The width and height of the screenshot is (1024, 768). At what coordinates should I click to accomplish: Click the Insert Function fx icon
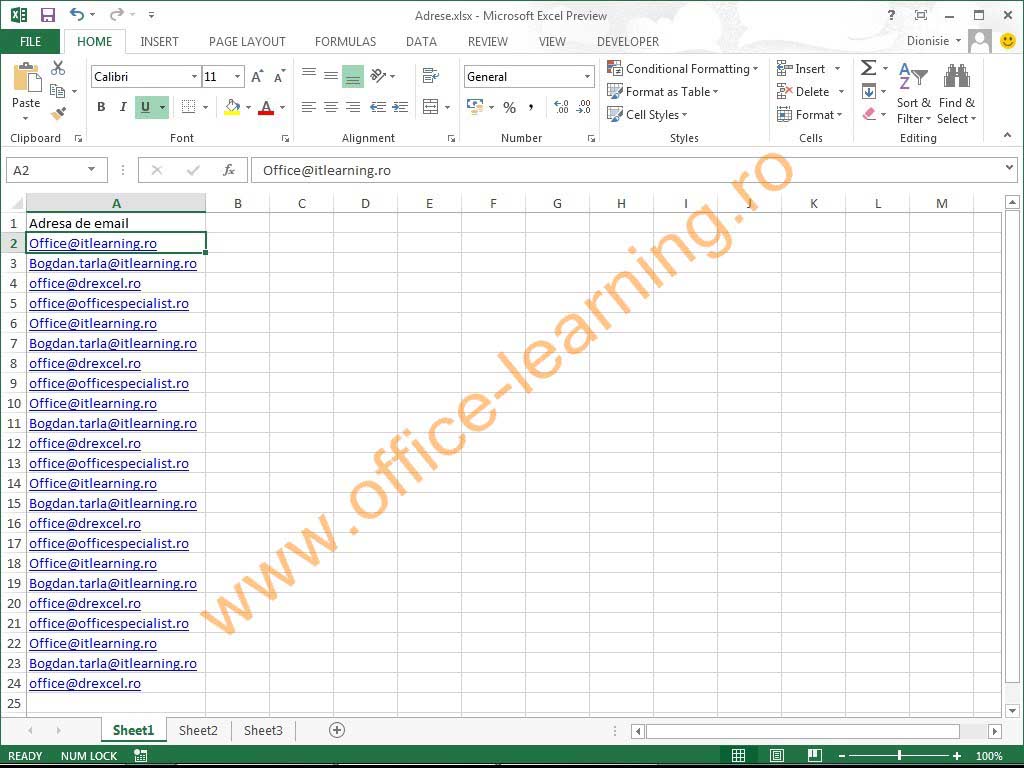(x=229, y=170)
